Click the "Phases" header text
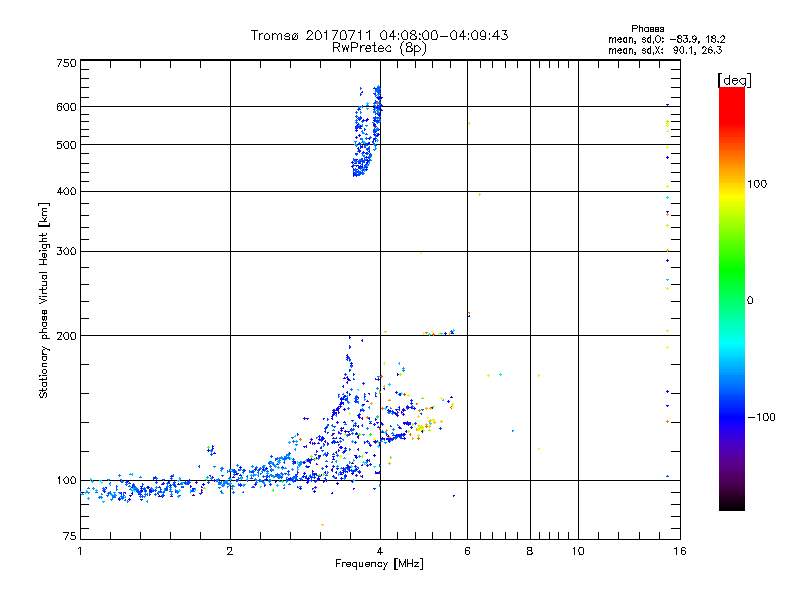800x600 pixels. [647, 29]
